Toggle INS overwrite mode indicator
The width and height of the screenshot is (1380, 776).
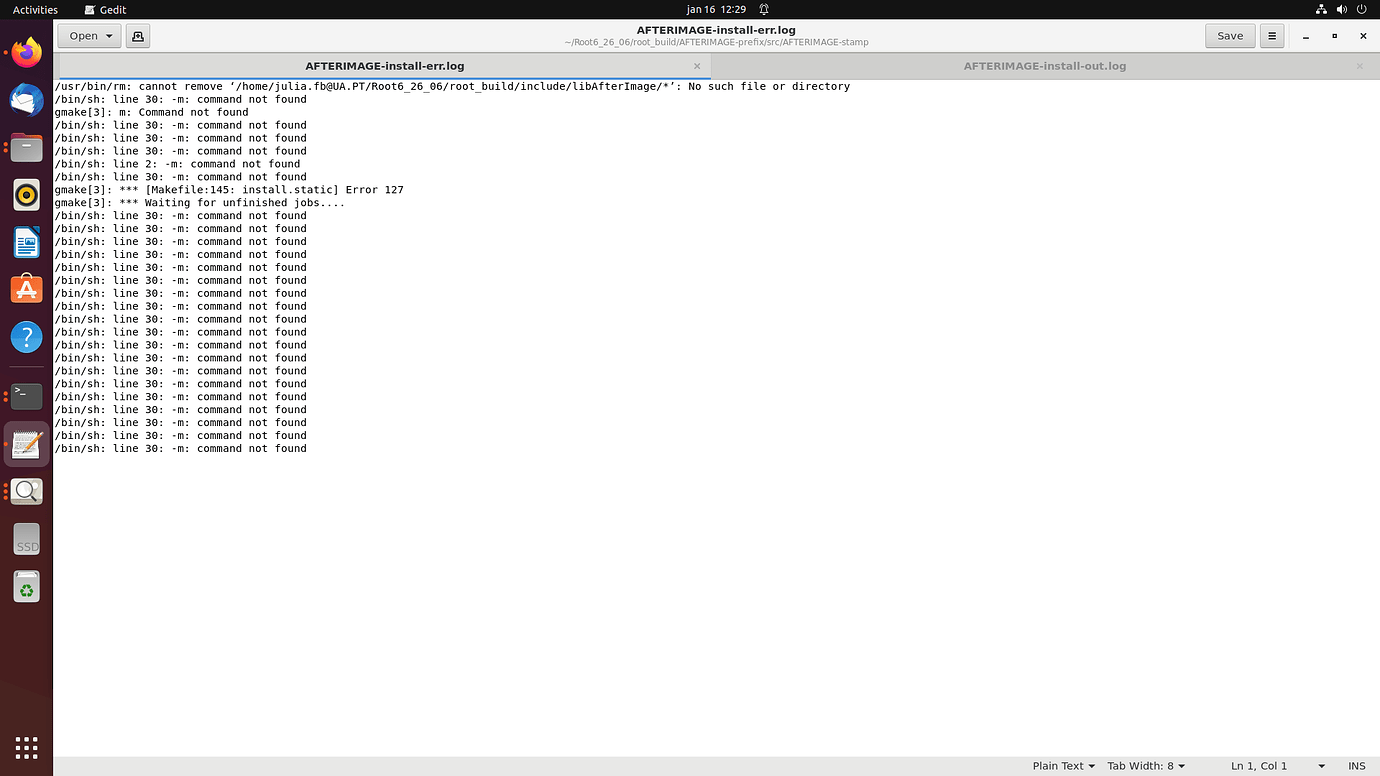coord(1356,765)
